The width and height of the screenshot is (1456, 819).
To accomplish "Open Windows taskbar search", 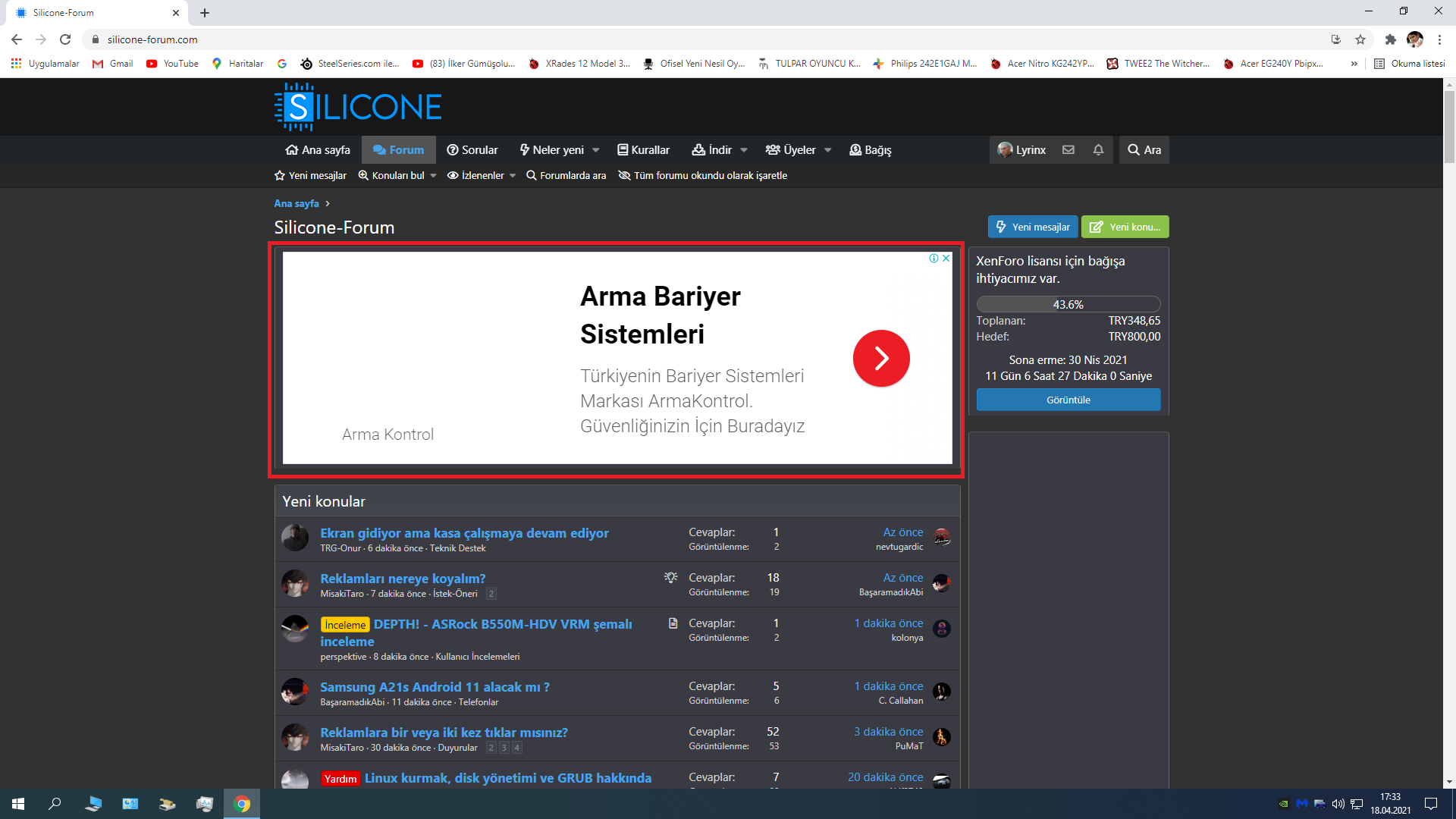I will pyautogui.click(x=55, y=804).
